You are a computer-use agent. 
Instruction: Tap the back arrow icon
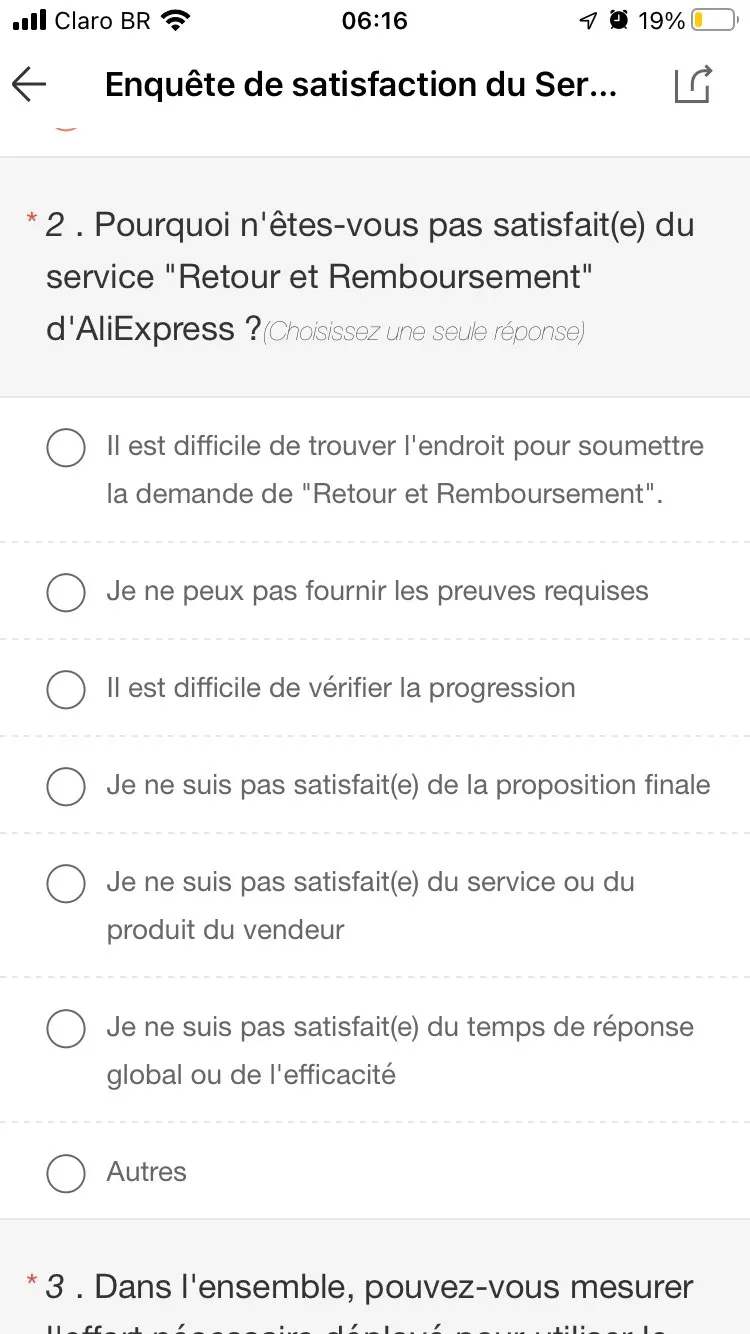[30, 85]
